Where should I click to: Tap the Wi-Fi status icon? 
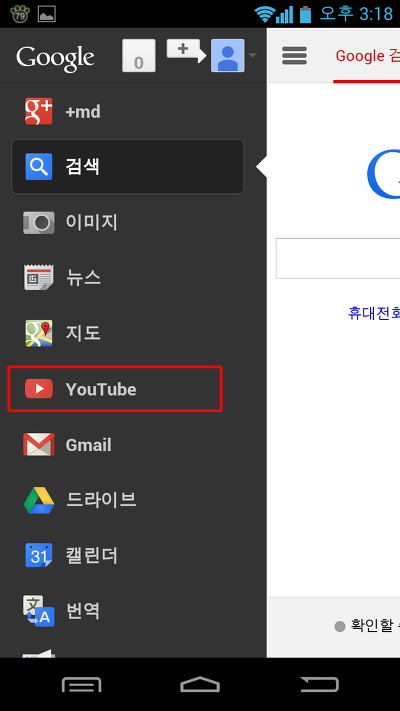263,15
